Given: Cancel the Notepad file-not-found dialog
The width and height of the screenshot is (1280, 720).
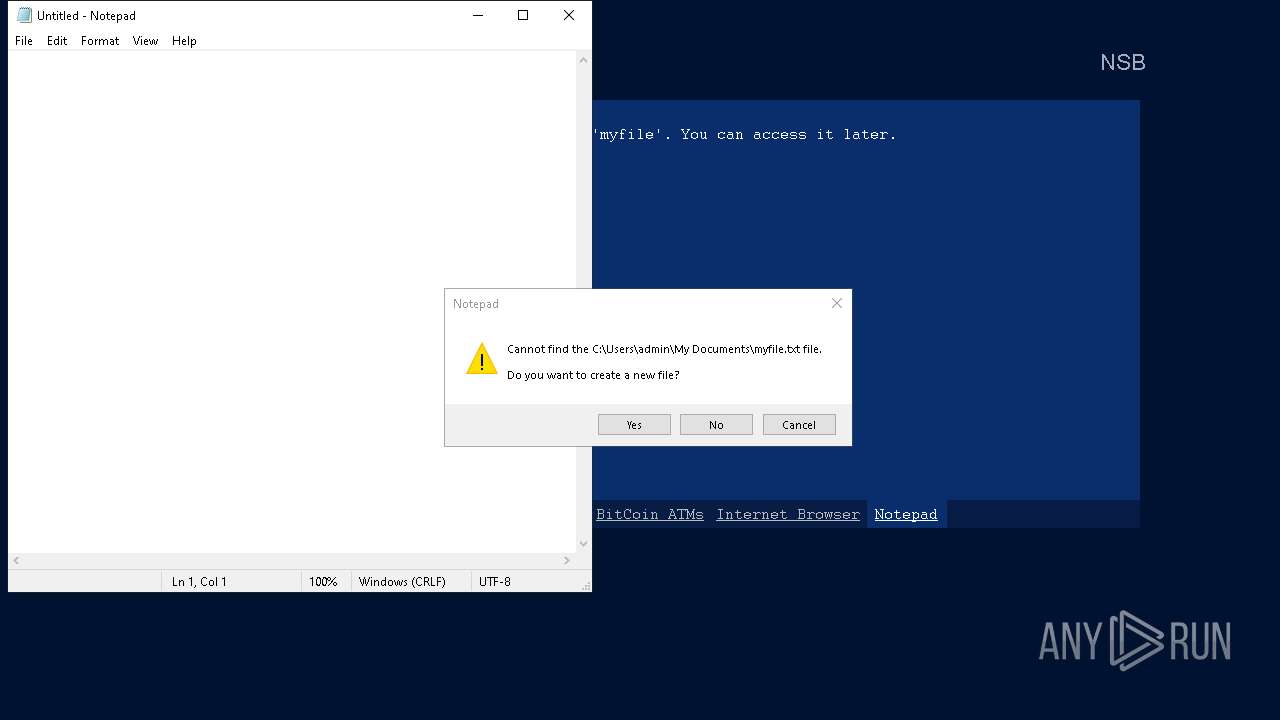Looking at the screenshot, I should (x=799, y=425).
